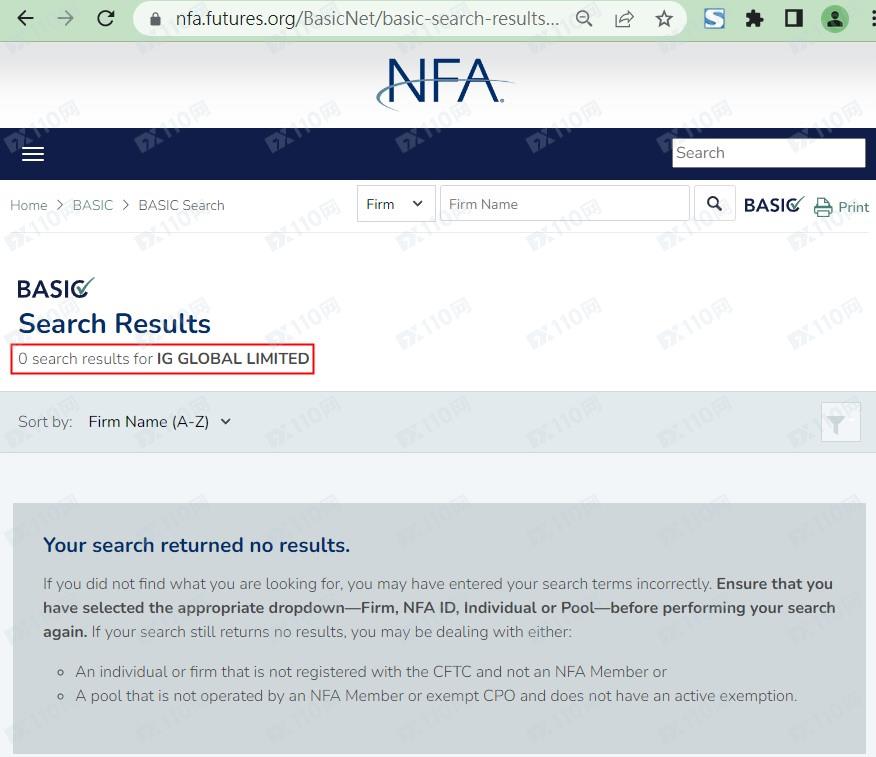This screenshot has width=876, height=757.
Task: Click the NFA logo
Action: tap(445, 83)
